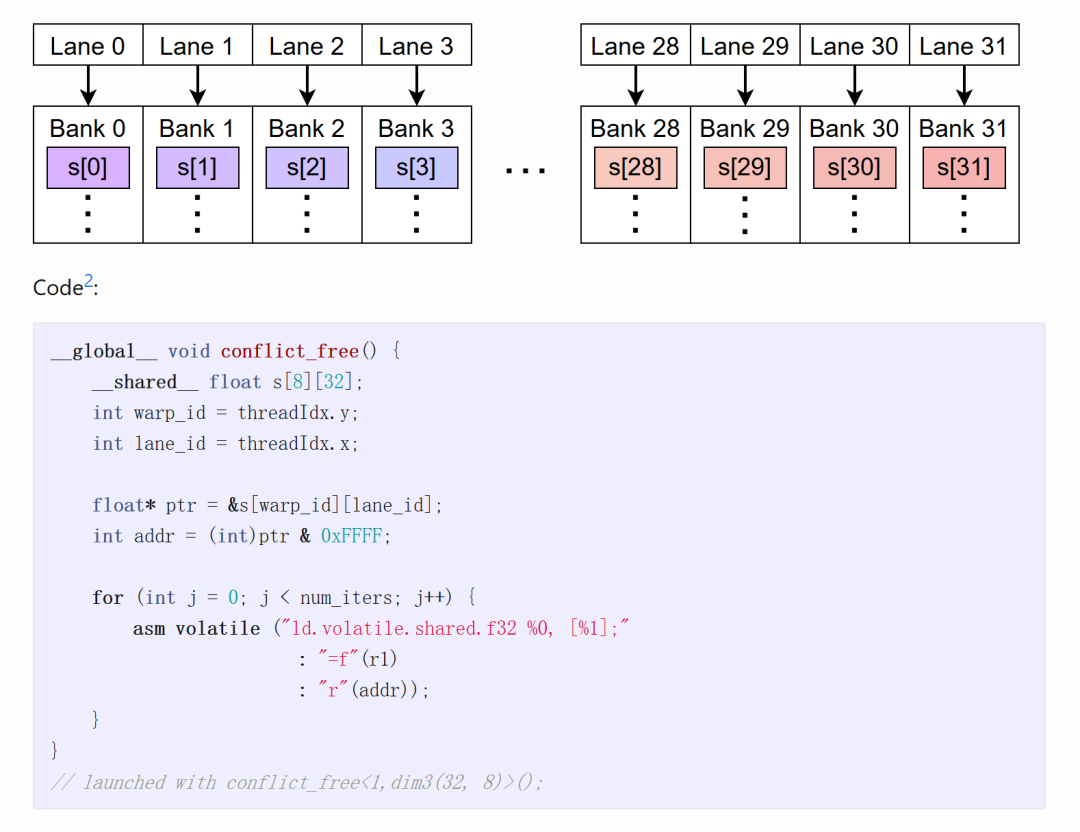
Task: Click the conflict_free function name in code
Action: [x=289, y=351]
